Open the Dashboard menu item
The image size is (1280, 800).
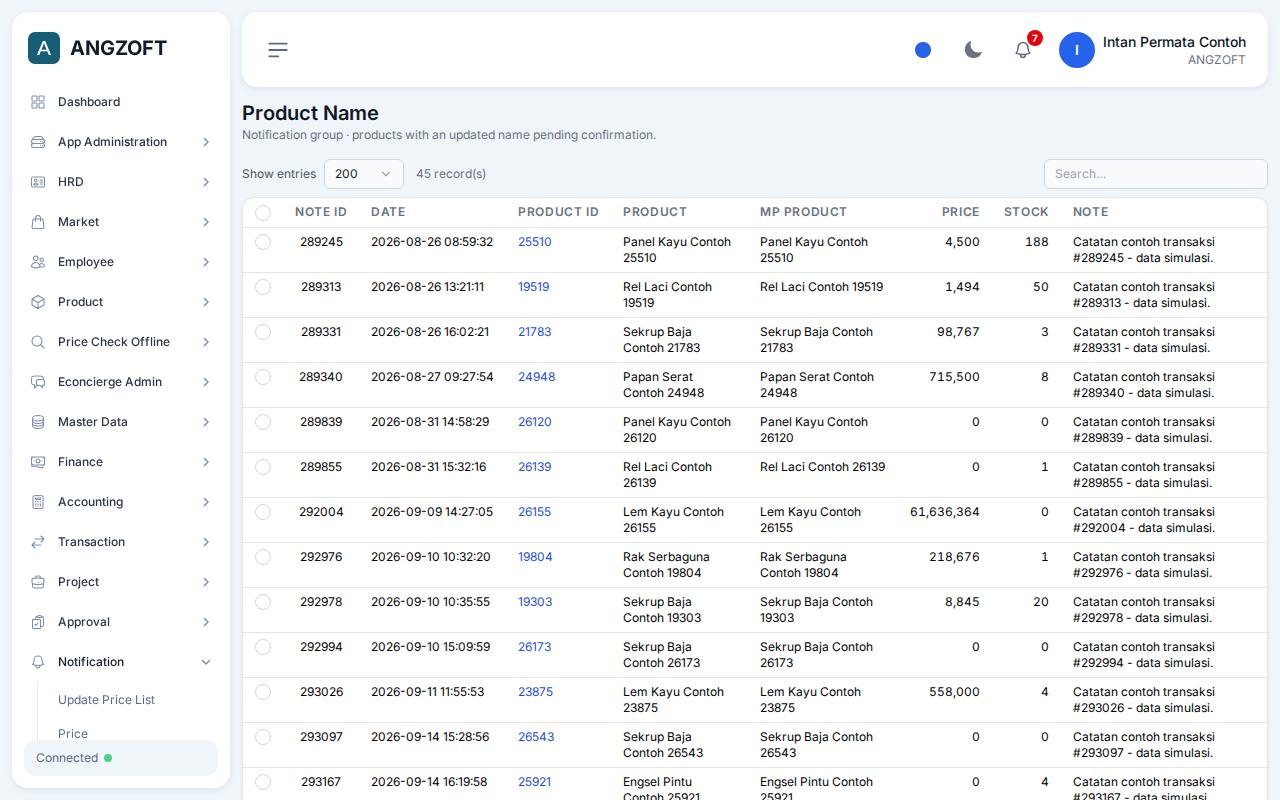coord(121,102)
